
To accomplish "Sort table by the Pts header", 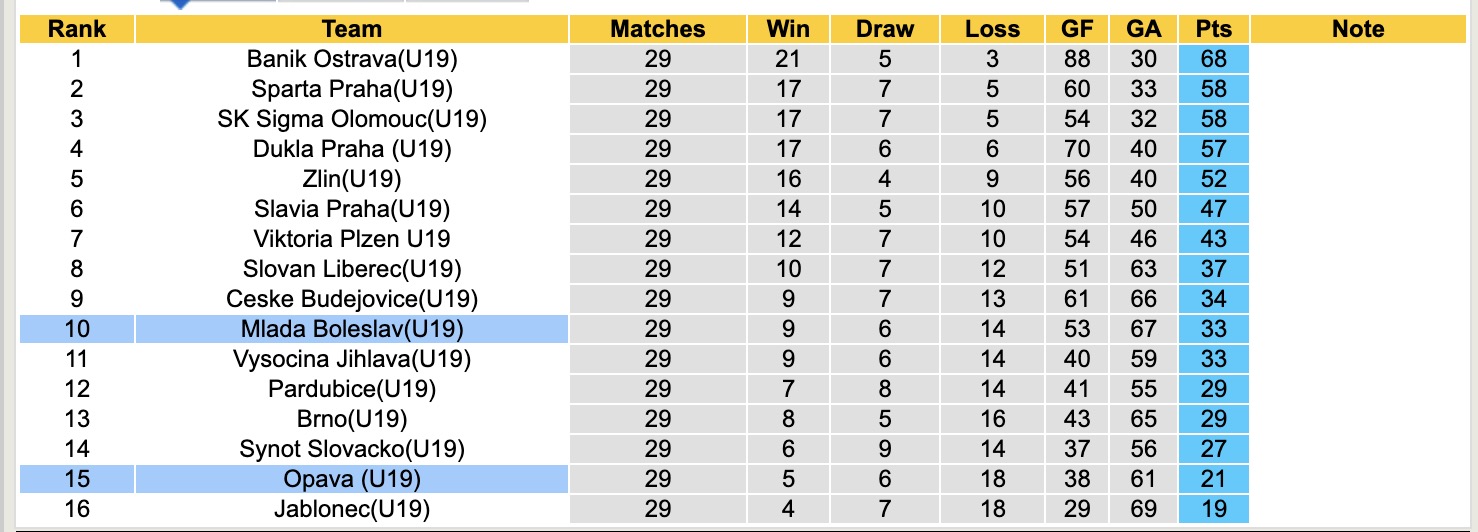I will pos(1214,29).
